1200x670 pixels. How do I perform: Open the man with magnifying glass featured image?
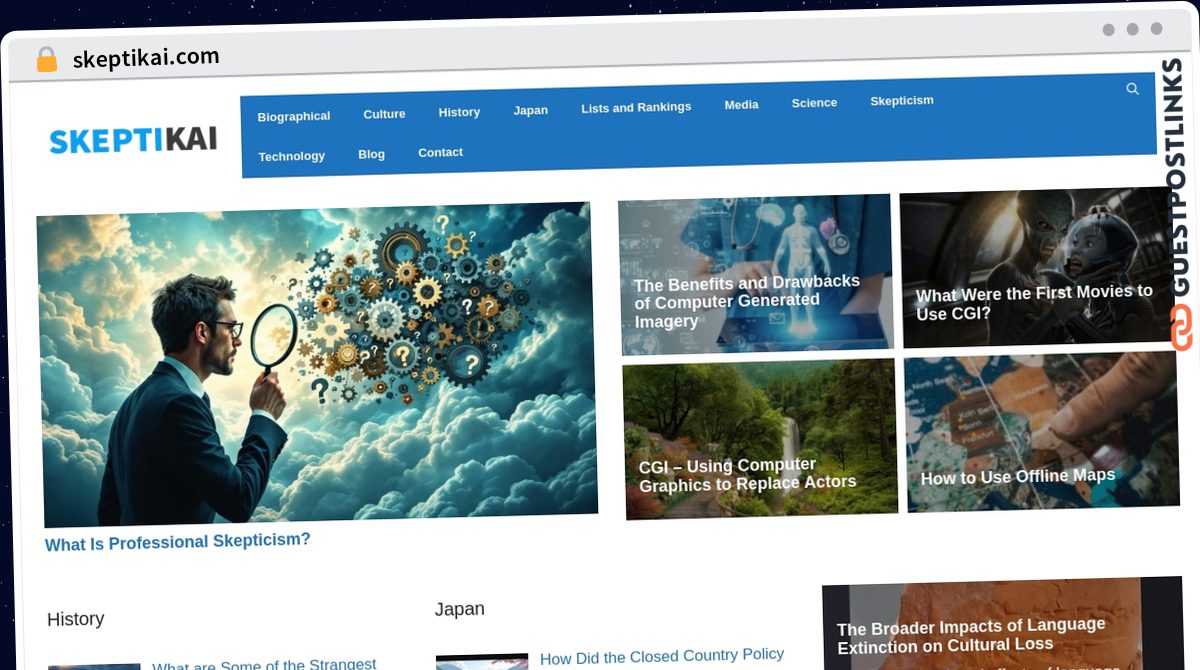[x=316, y=365]
